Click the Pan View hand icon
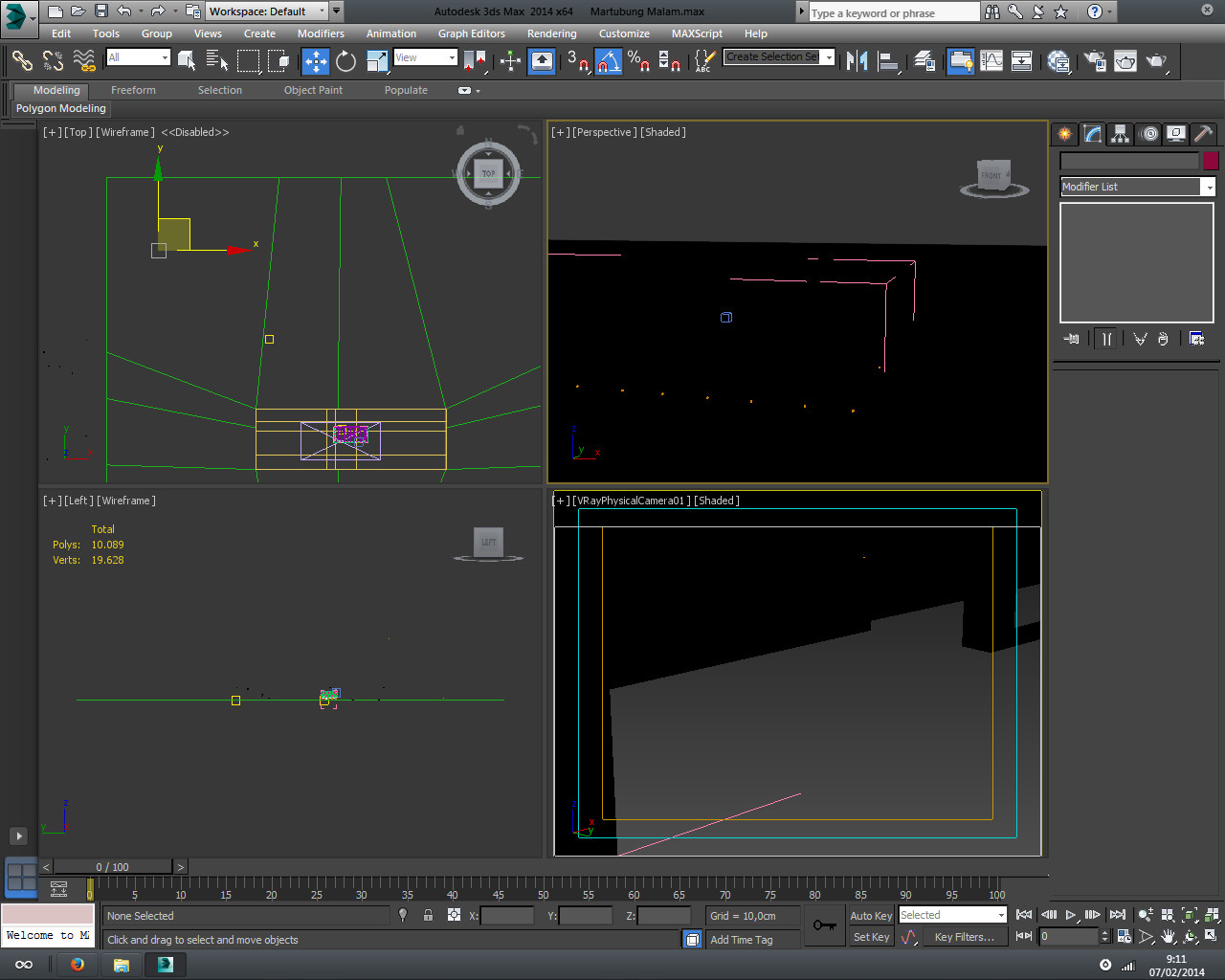This screenshot has width=1225, height=980. coord(1169,937)
